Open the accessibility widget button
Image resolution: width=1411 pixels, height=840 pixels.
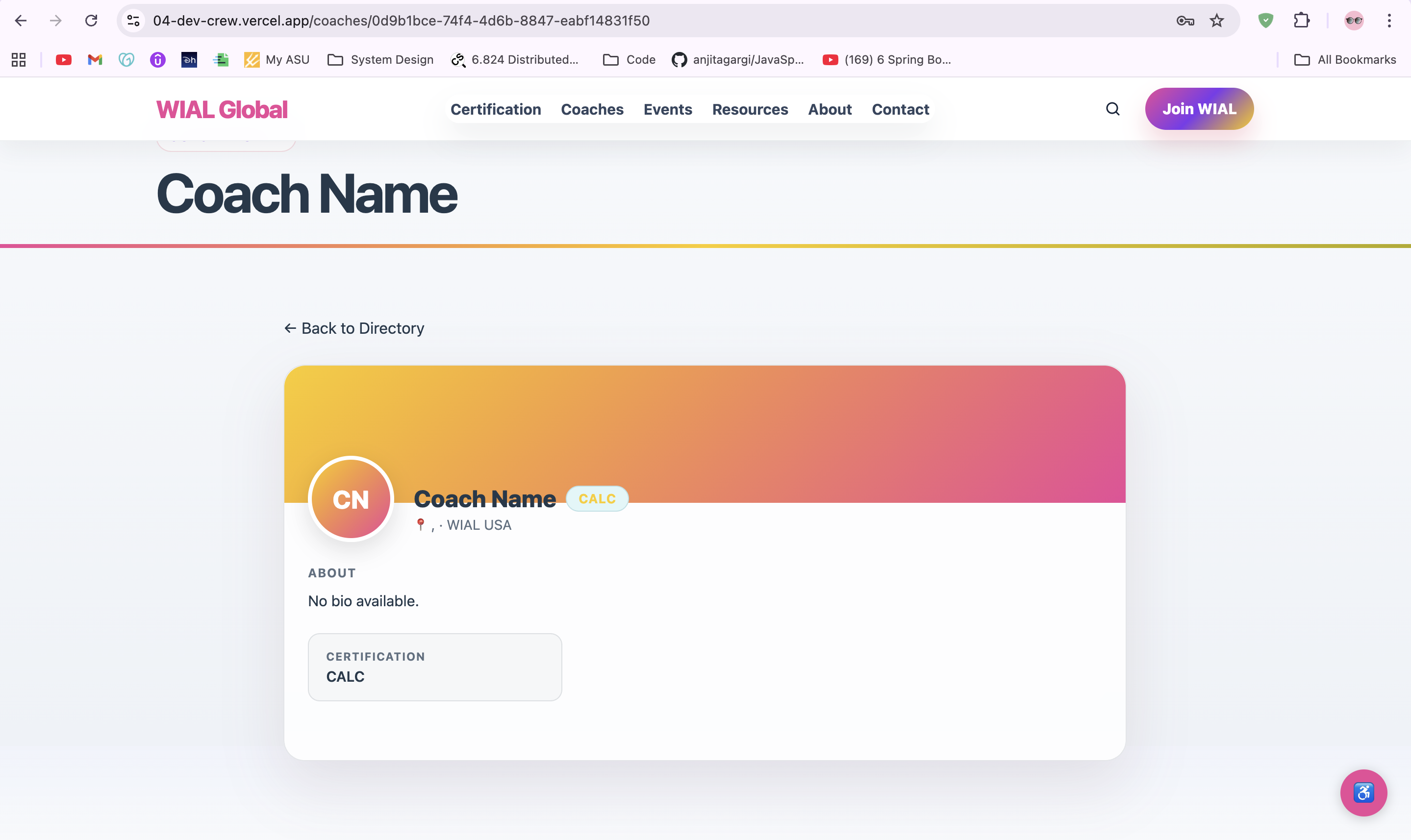point(1363,792)
